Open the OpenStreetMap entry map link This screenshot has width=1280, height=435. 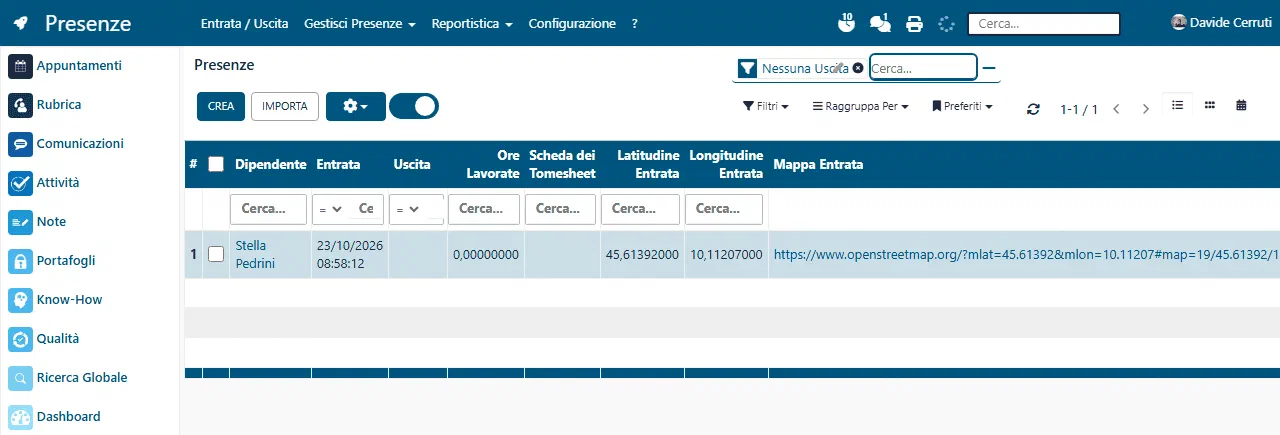pos(1026,254)
